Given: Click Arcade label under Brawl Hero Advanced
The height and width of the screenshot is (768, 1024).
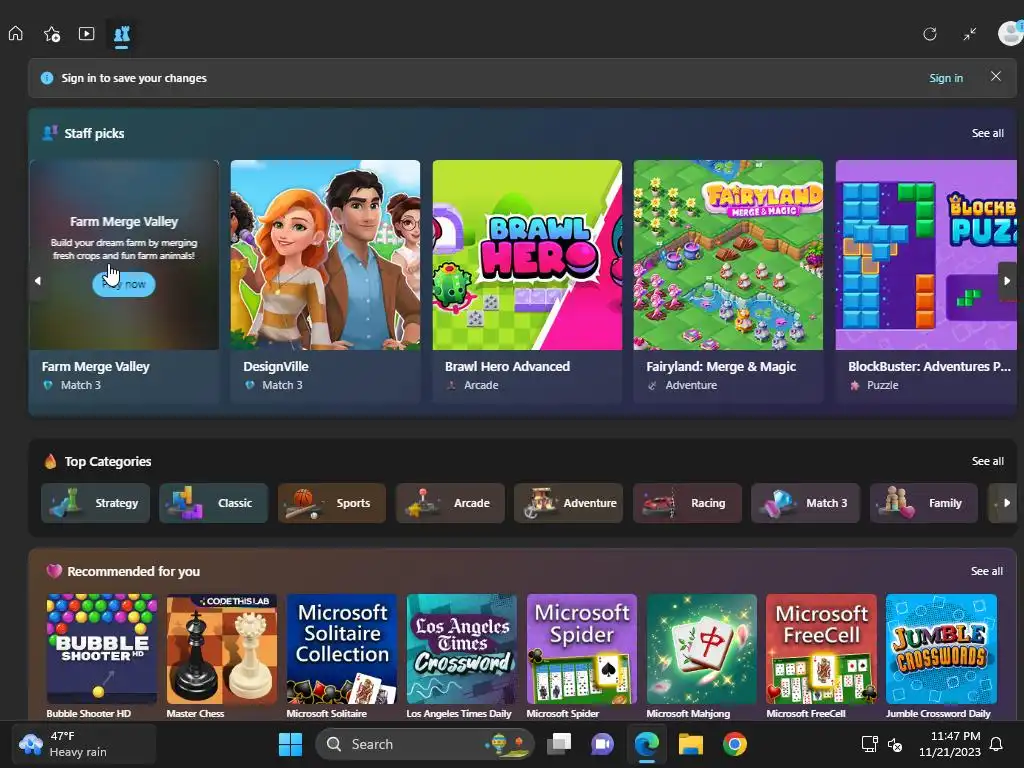Looking at the screenshot, I should (x=481, y=385).
